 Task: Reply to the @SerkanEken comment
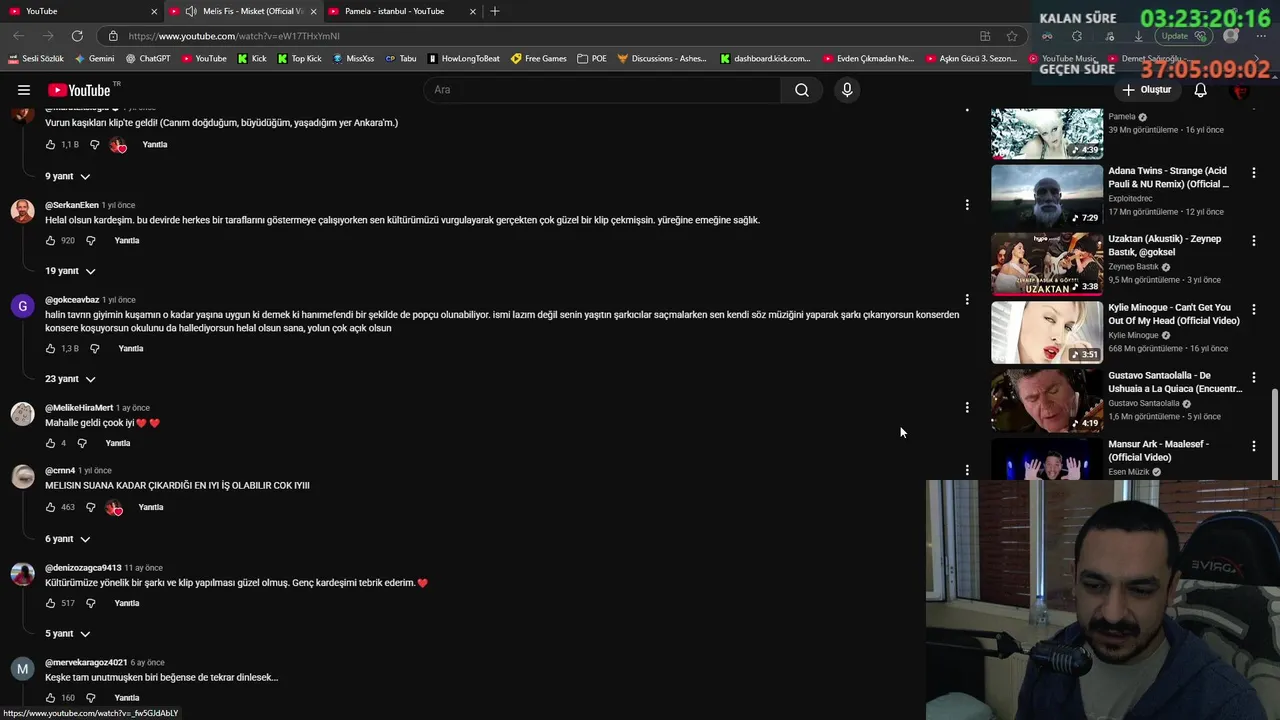(x=127, y=241)
